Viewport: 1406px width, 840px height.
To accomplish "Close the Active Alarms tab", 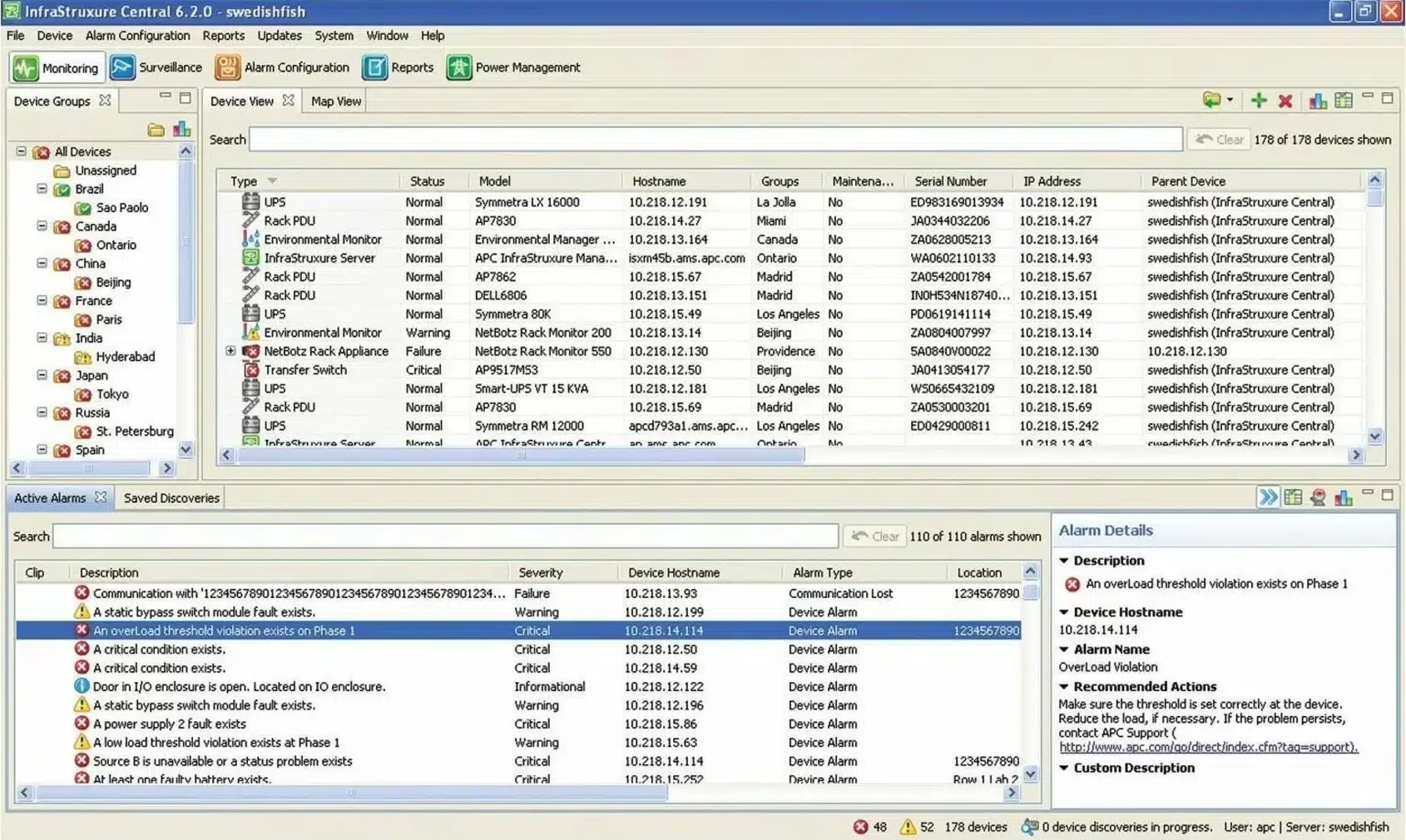I will [x=101, y=497].
